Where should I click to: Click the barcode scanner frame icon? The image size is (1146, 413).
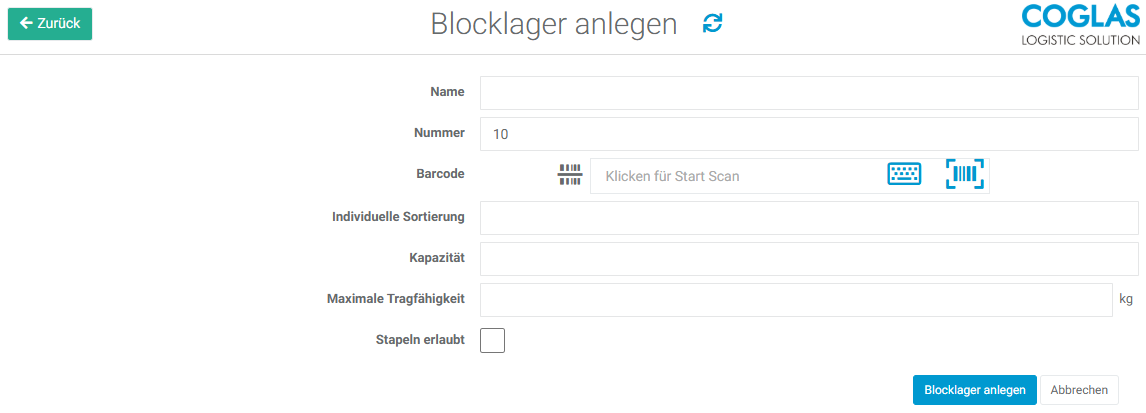tap(965, 174)
